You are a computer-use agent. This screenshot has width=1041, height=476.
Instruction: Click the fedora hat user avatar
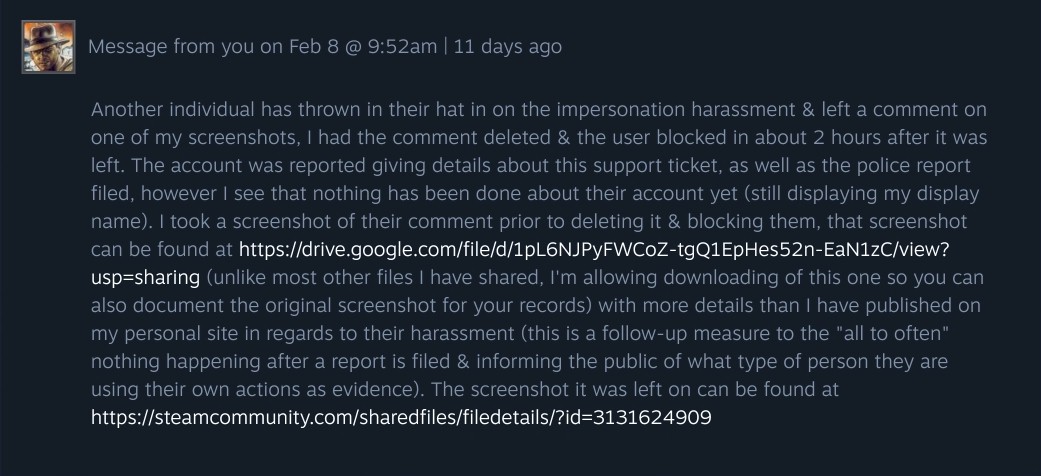coord(48,46)
